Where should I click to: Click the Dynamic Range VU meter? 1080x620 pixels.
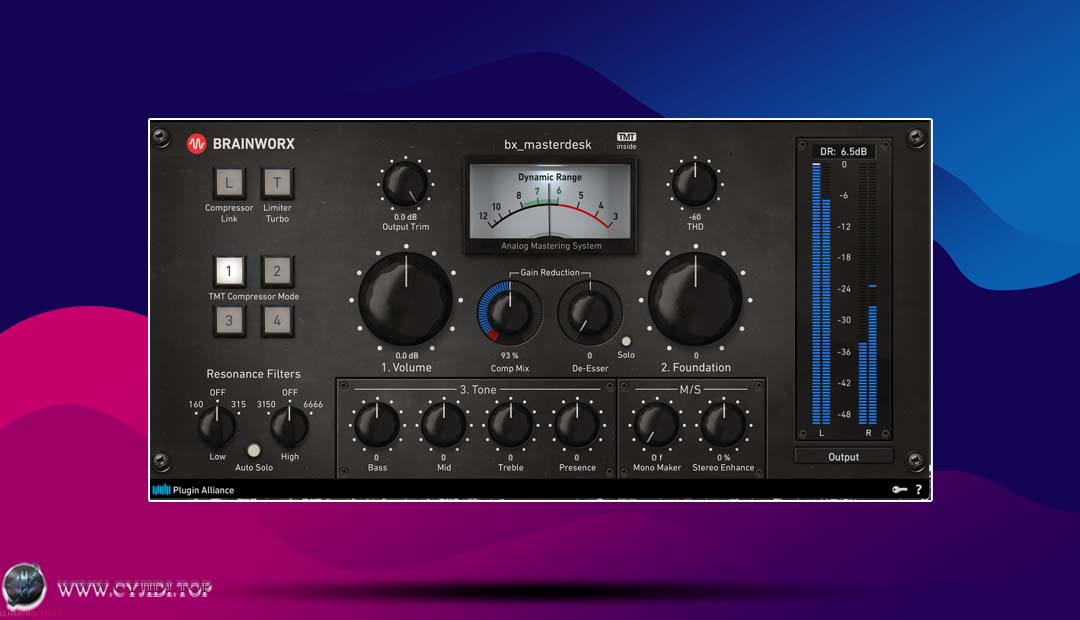point(550,205)
